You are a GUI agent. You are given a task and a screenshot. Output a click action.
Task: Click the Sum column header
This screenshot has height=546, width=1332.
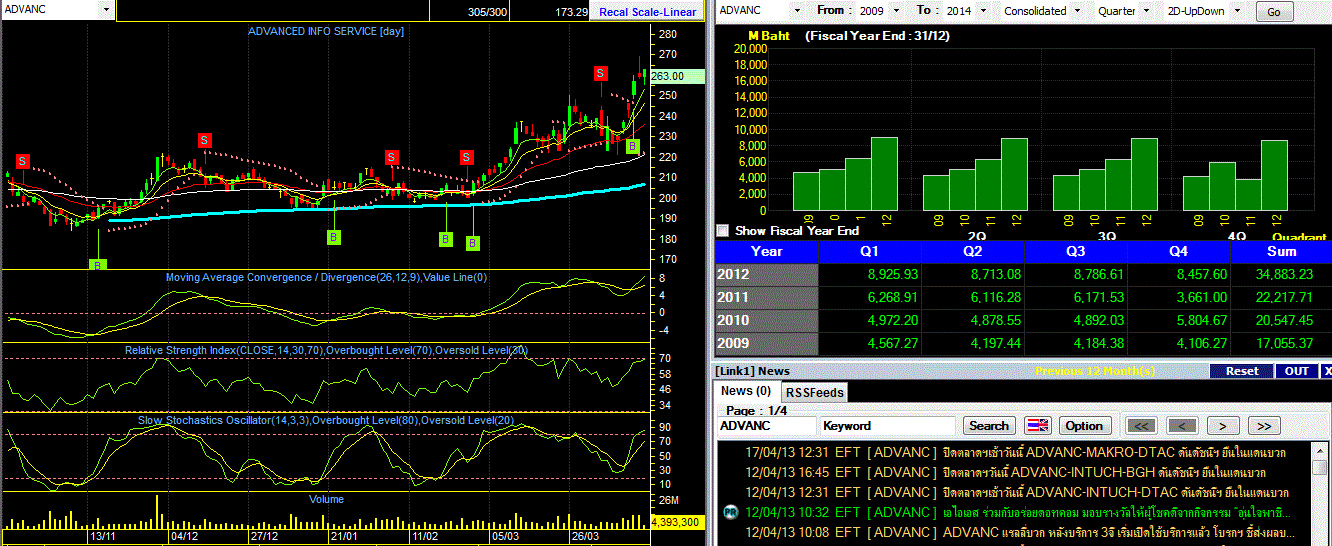1281,251
